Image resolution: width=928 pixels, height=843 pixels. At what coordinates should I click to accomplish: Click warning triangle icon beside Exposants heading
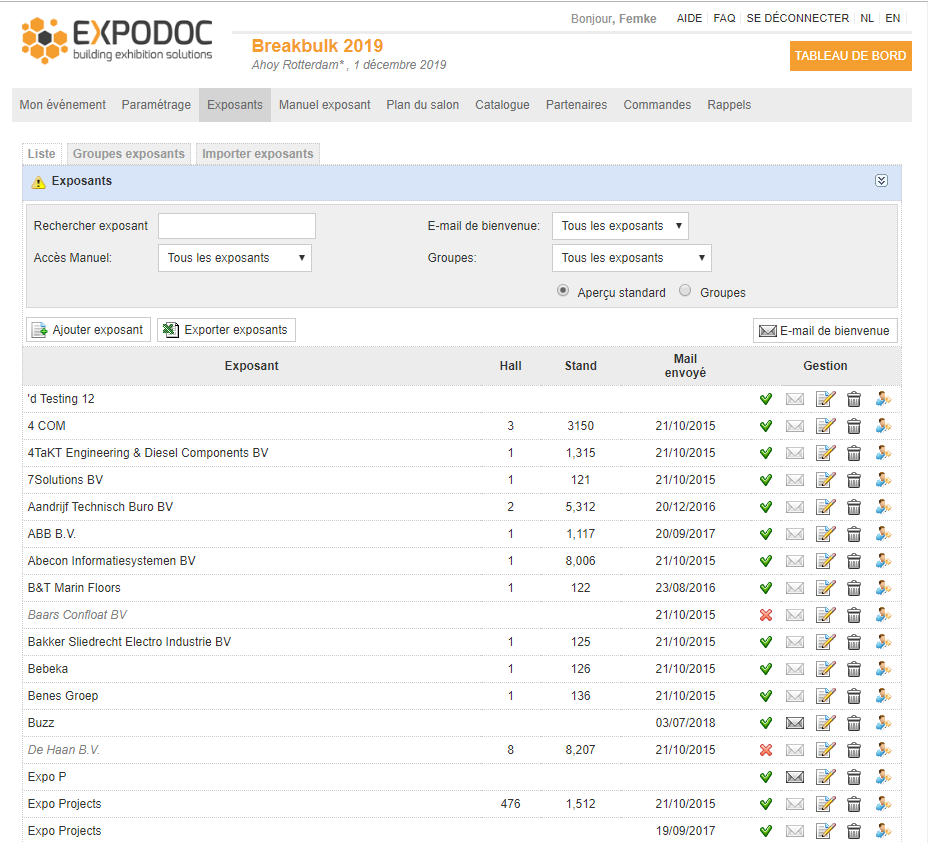click(38, 182)
